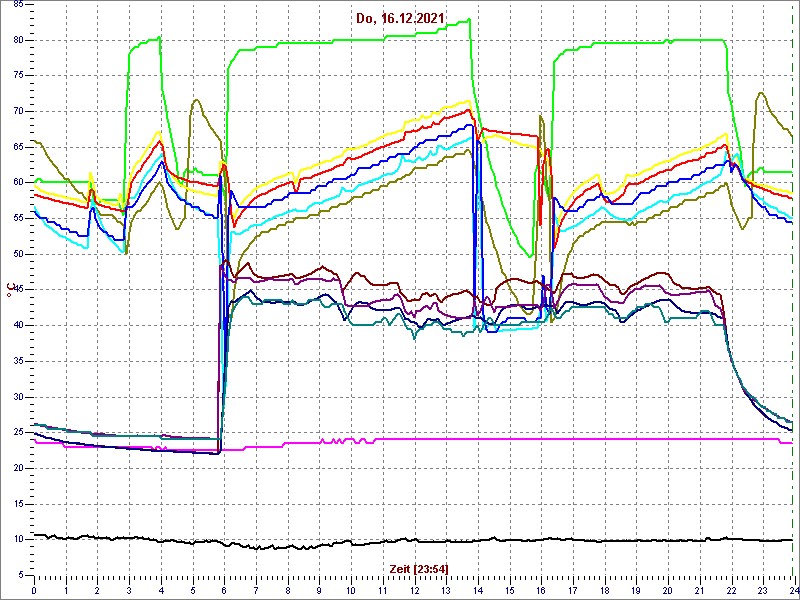Click the y-axis label 20
800x600 pixels.
[18, 468]
